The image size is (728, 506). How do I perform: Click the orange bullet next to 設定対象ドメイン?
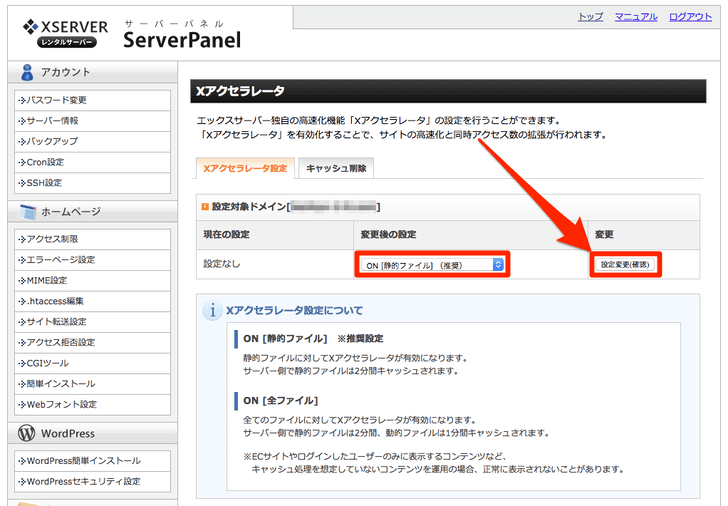[205, 207]
